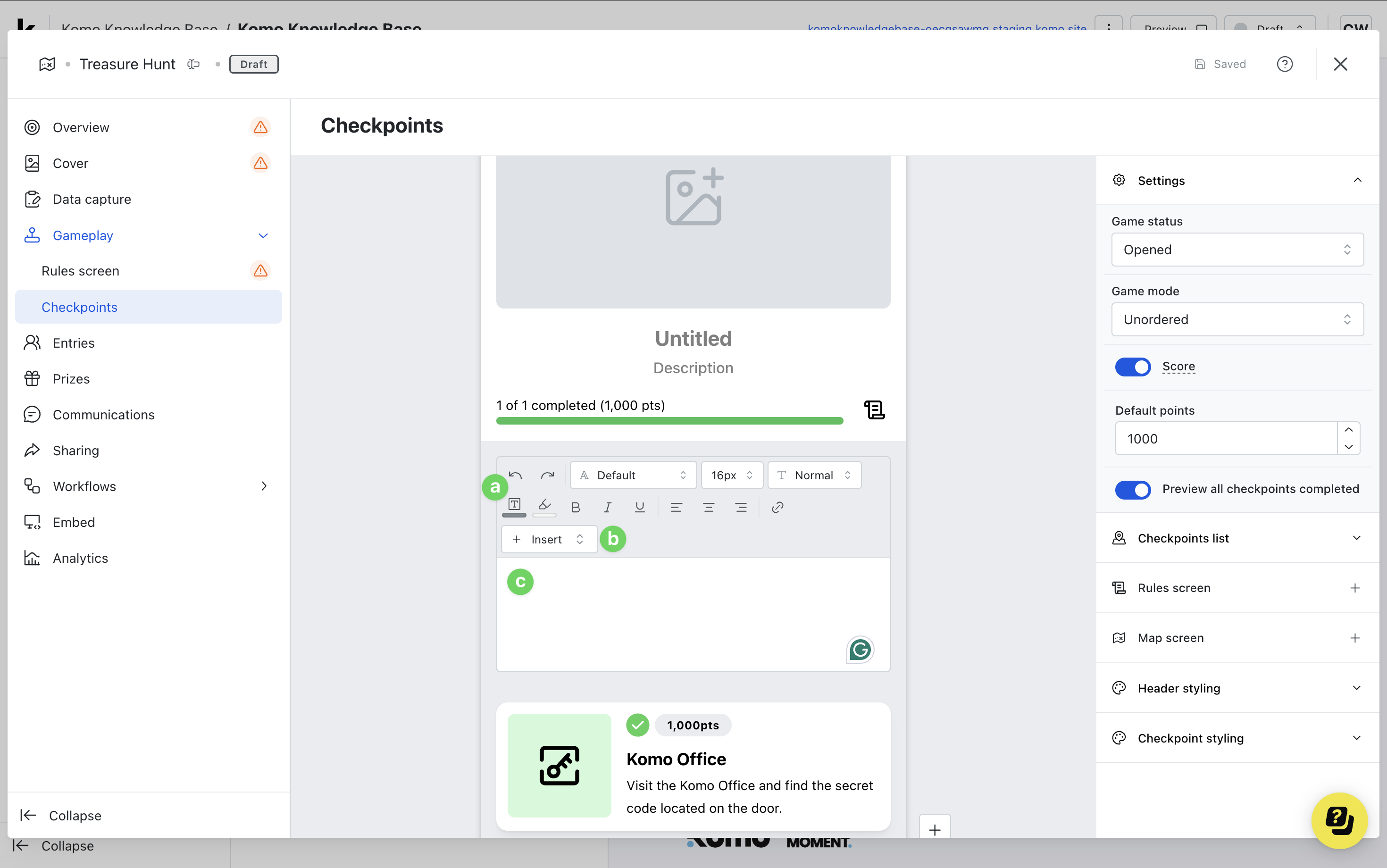
Task: Go to Prizes in sidebar
Action: tap(71, 379)
